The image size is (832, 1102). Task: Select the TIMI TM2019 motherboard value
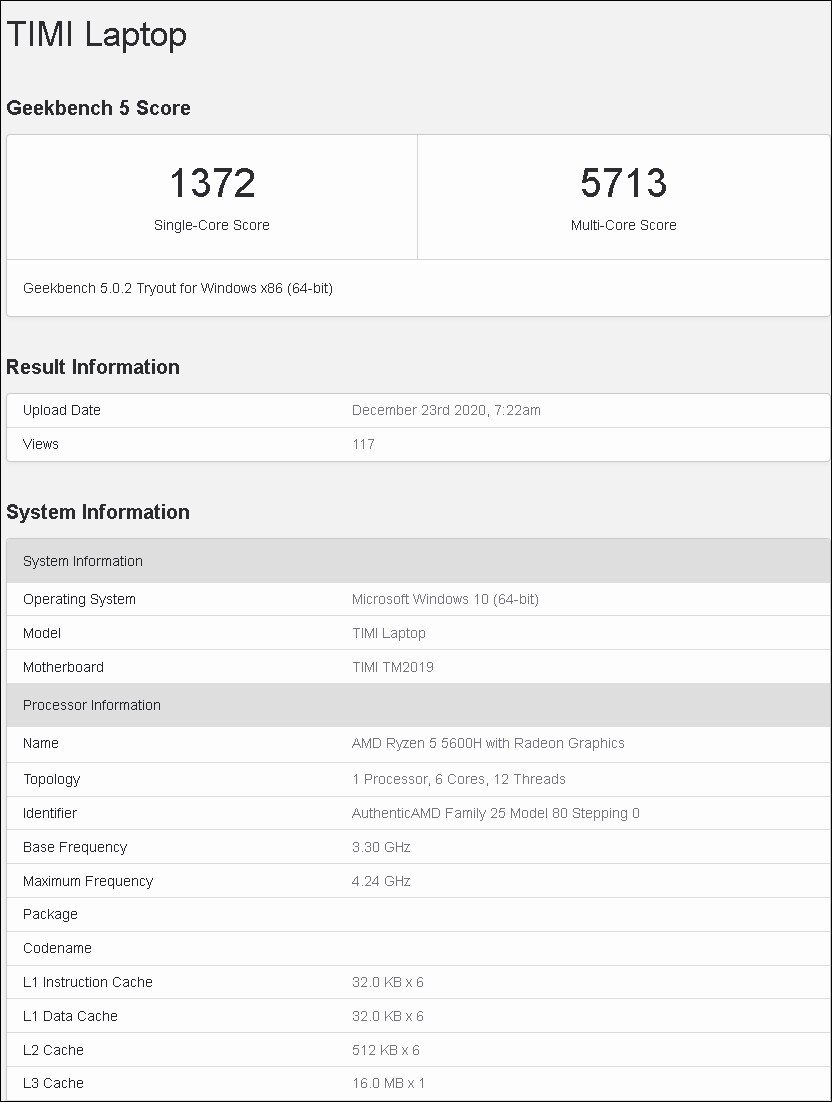tap(393, 667)
